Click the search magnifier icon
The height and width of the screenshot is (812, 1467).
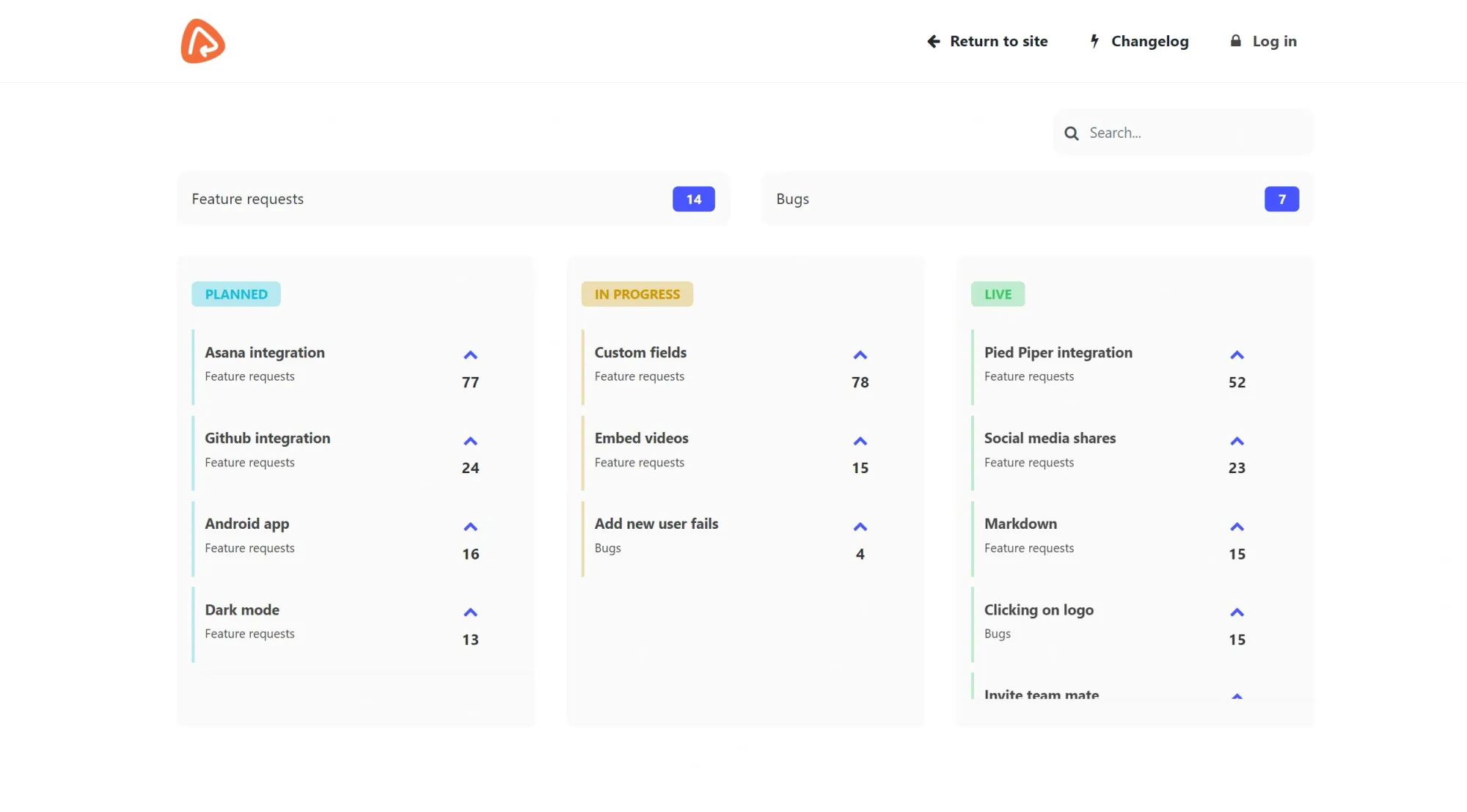[x=1072, y=133]
